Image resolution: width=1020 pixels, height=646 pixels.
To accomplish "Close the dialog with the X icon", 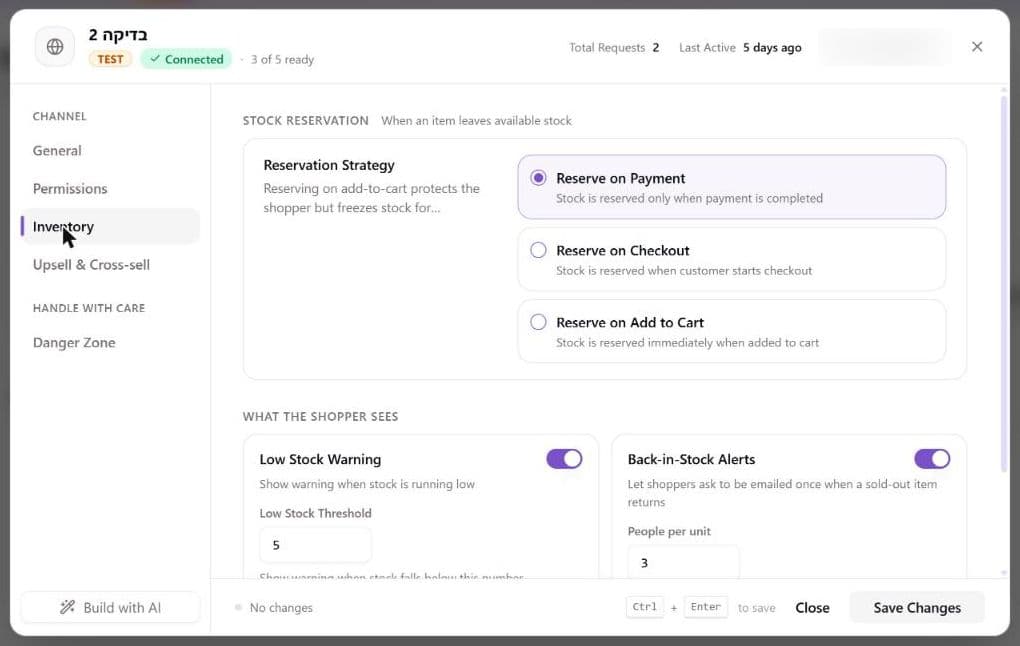I will (x=976, y=47).
